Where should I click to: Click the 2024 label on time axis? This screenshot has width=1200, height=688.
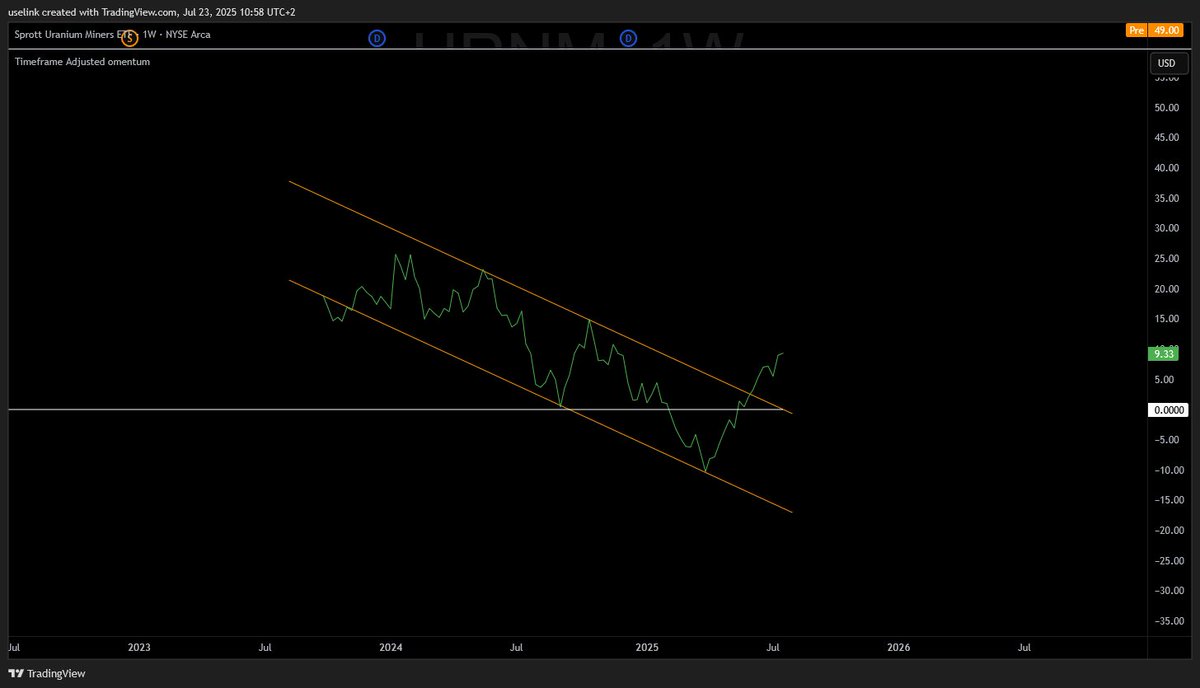pyautogui.click(x=391, y=647)
